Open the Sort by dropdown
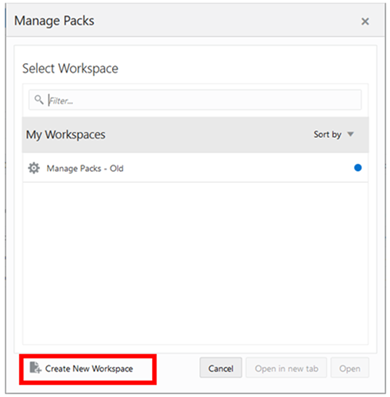 (x=333, y=134)
